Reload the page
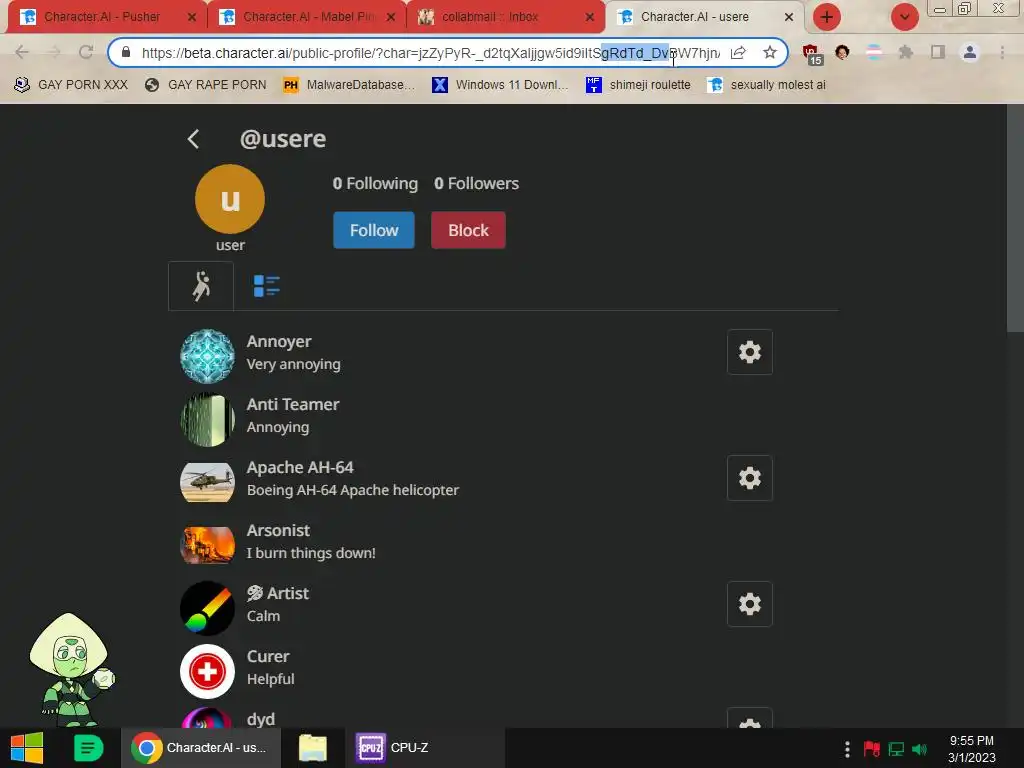This screenshot has width=1024, height=768. [86, 52]
